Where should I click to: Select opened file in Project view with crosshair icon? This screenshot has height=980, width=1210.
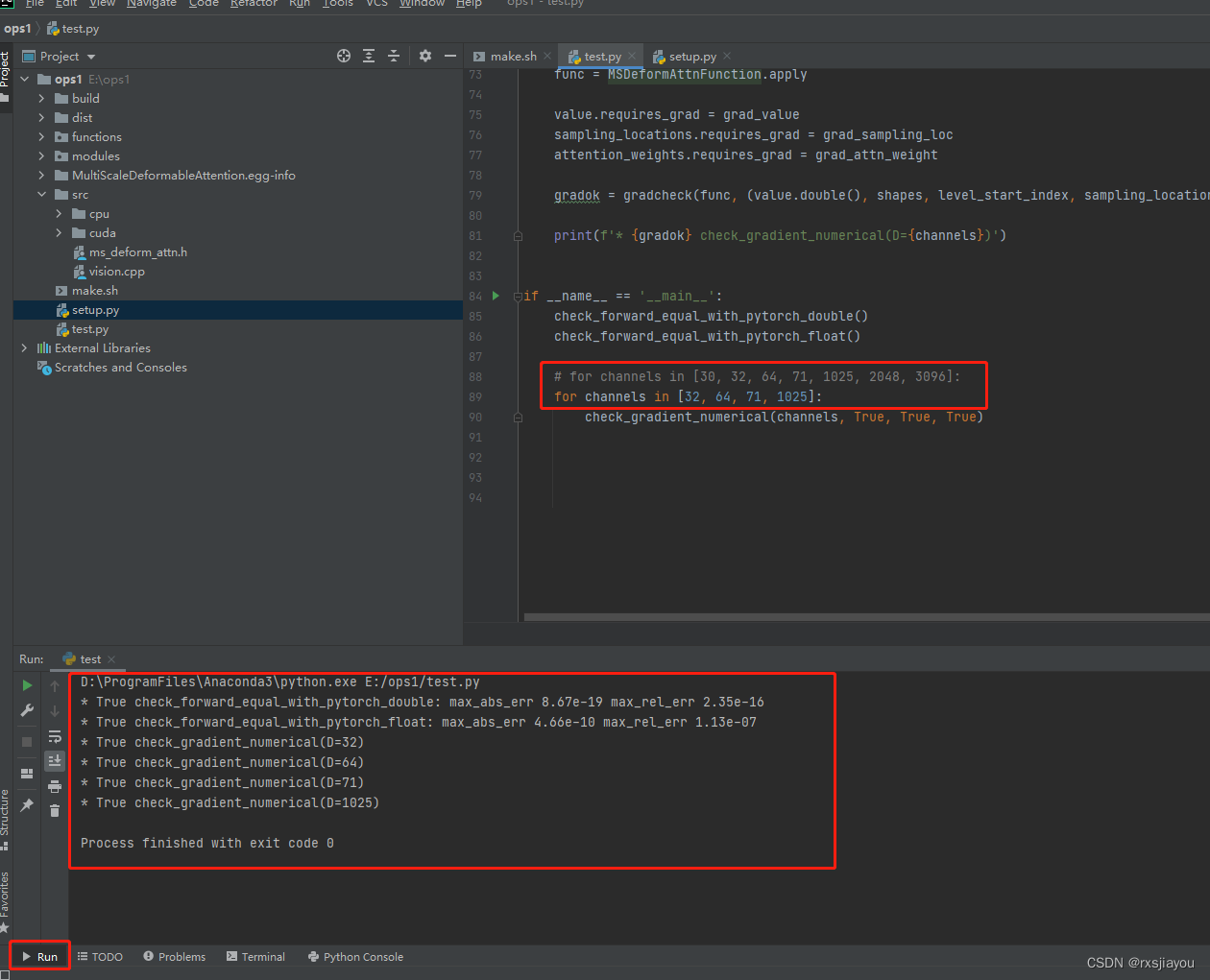point(344,56)
